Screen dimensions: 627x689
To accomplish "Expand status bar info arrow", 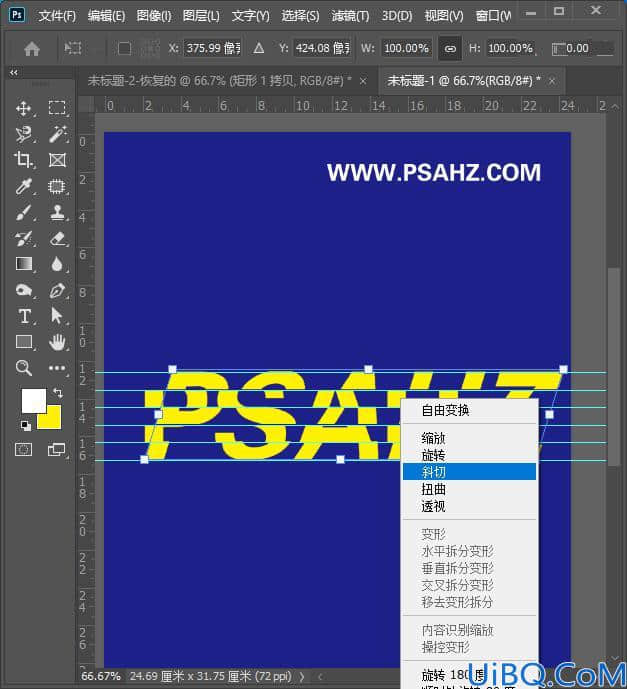I will coord(302,676).
